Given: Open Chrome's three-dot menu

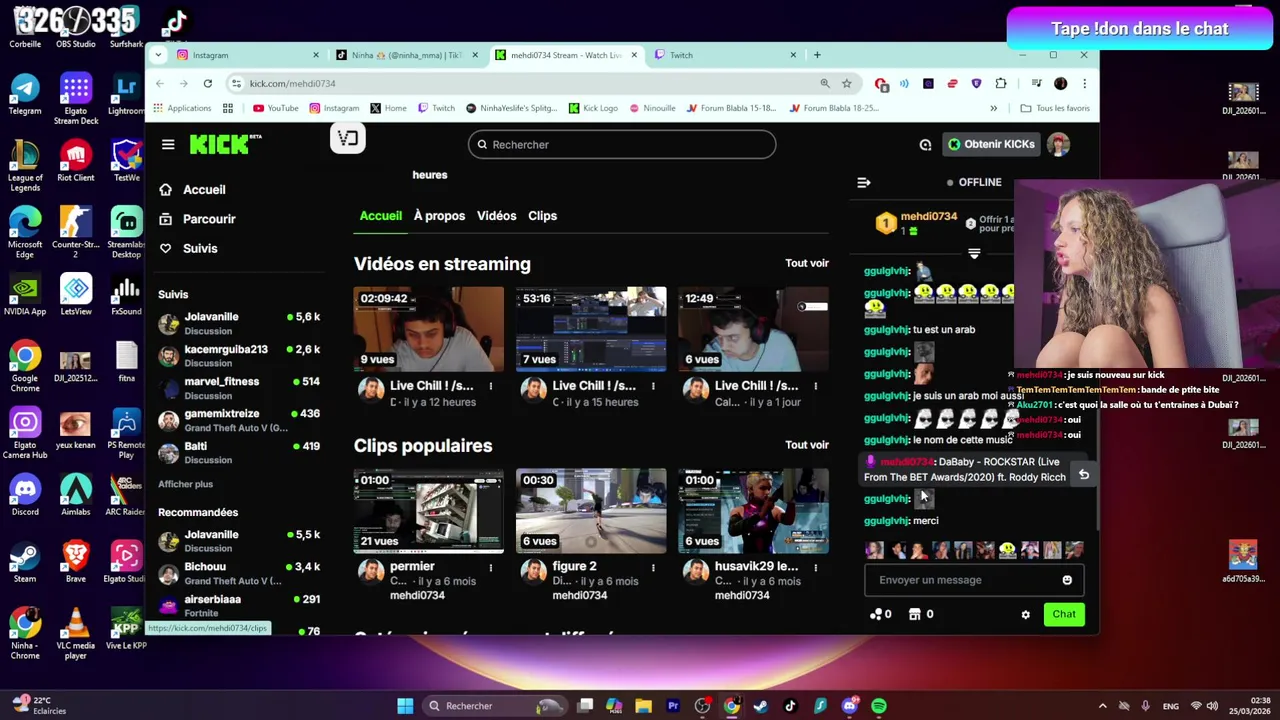Looking at the screenshot, I should pyautogui.click(x=1084, y=84).
